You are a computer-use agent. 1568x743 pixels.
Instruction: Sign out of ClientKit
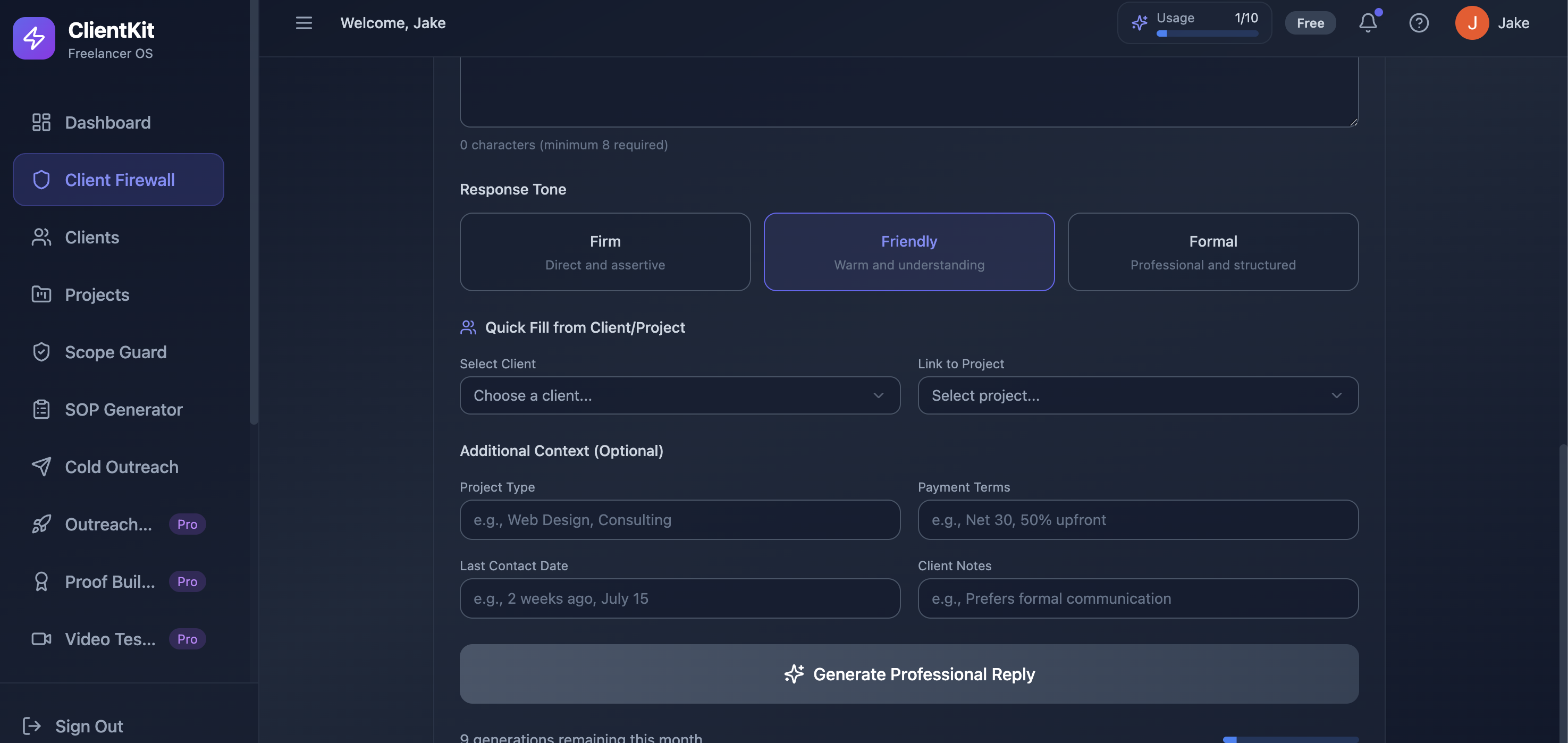[x=88, y=725]
